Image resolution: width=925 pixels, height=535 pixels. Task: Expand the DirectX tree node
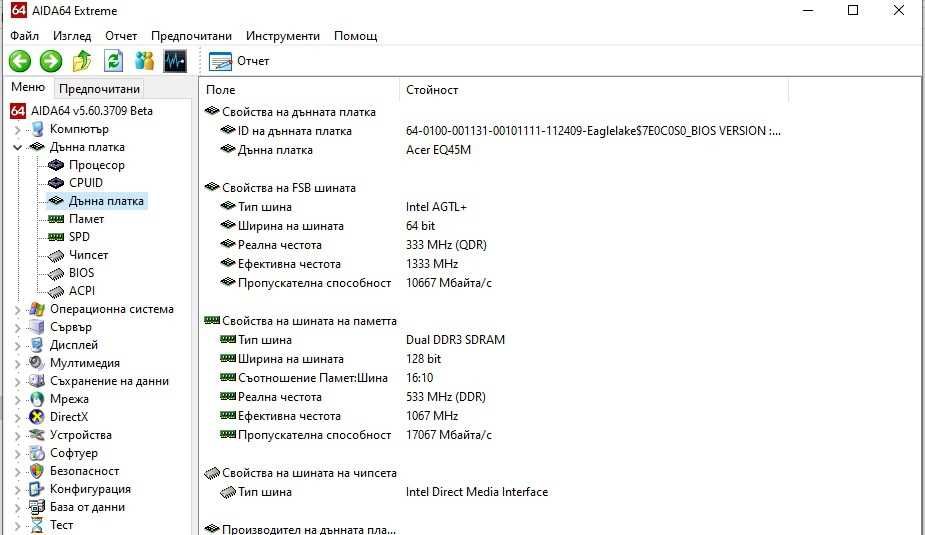17,417
